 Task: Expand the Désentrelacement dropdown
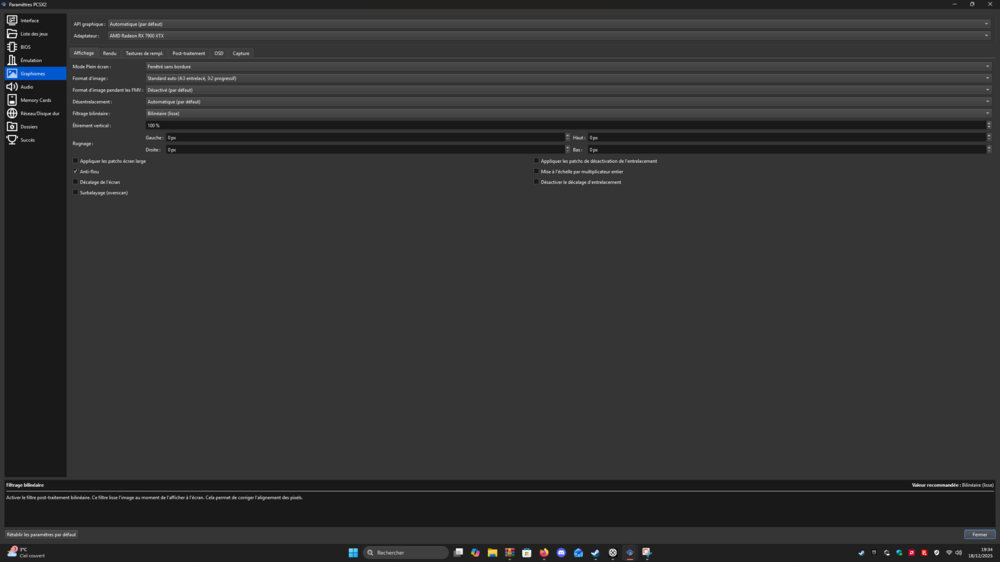click(x=567, y=102)
